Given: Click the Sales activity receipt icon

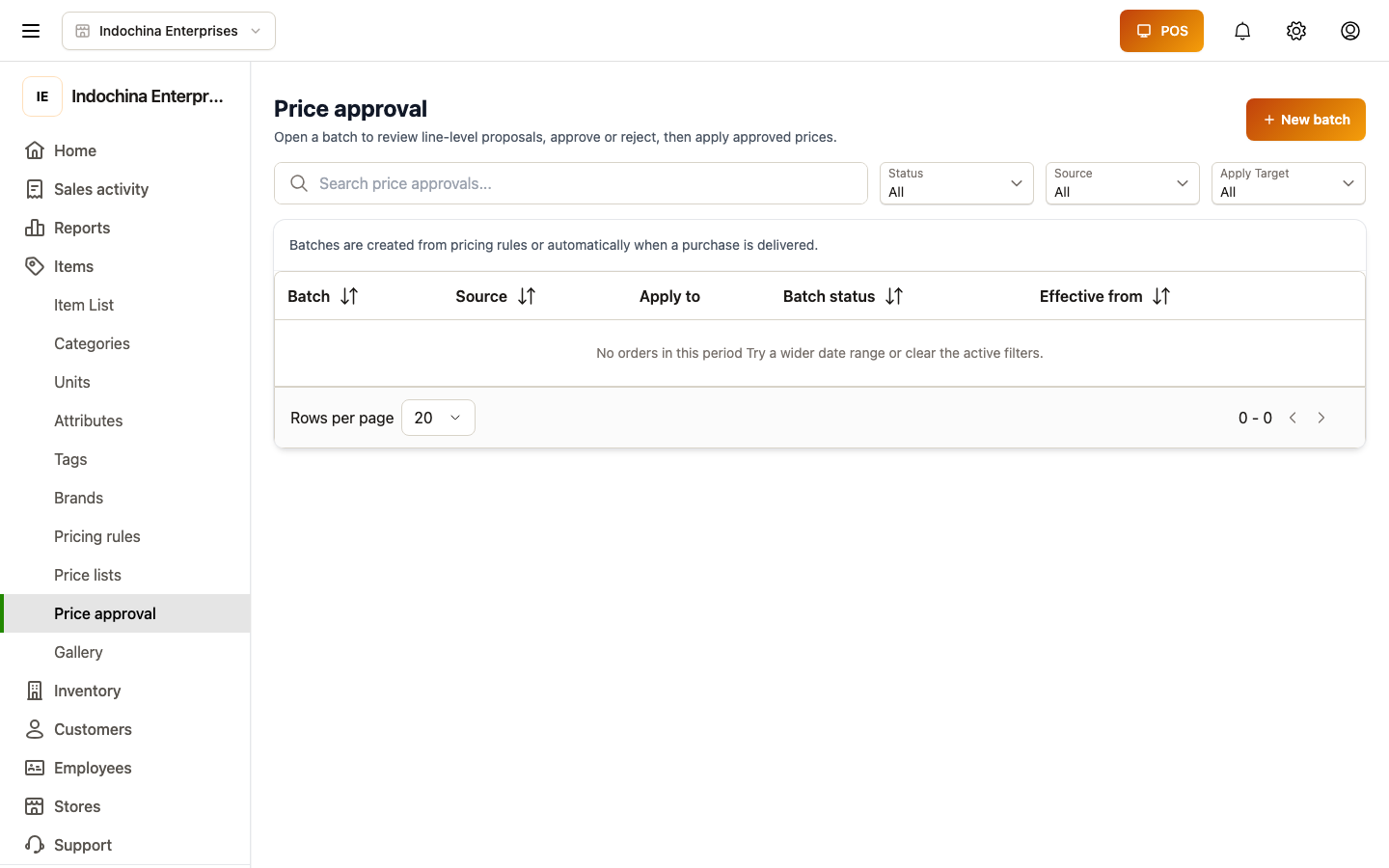Looking at the screenshot, I should tap(35, 189).
